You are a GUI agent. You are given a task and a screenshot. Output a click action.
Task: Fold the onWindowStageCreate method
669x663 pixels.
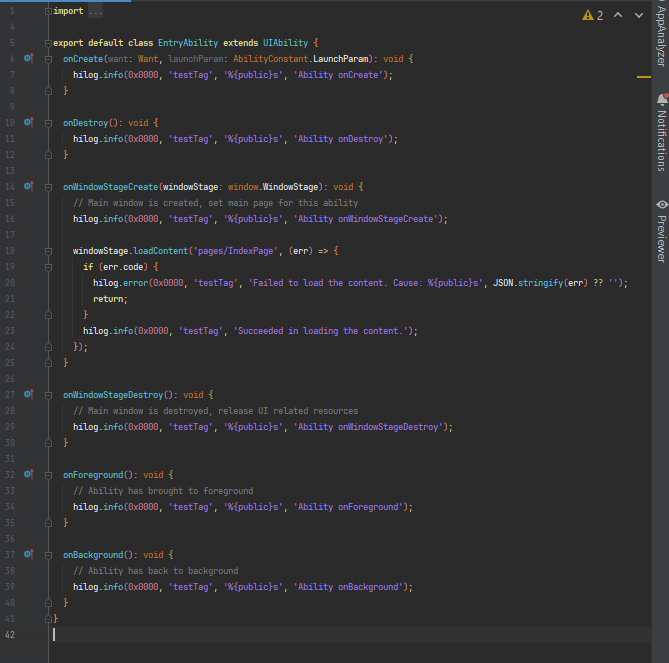pos(48,187)
